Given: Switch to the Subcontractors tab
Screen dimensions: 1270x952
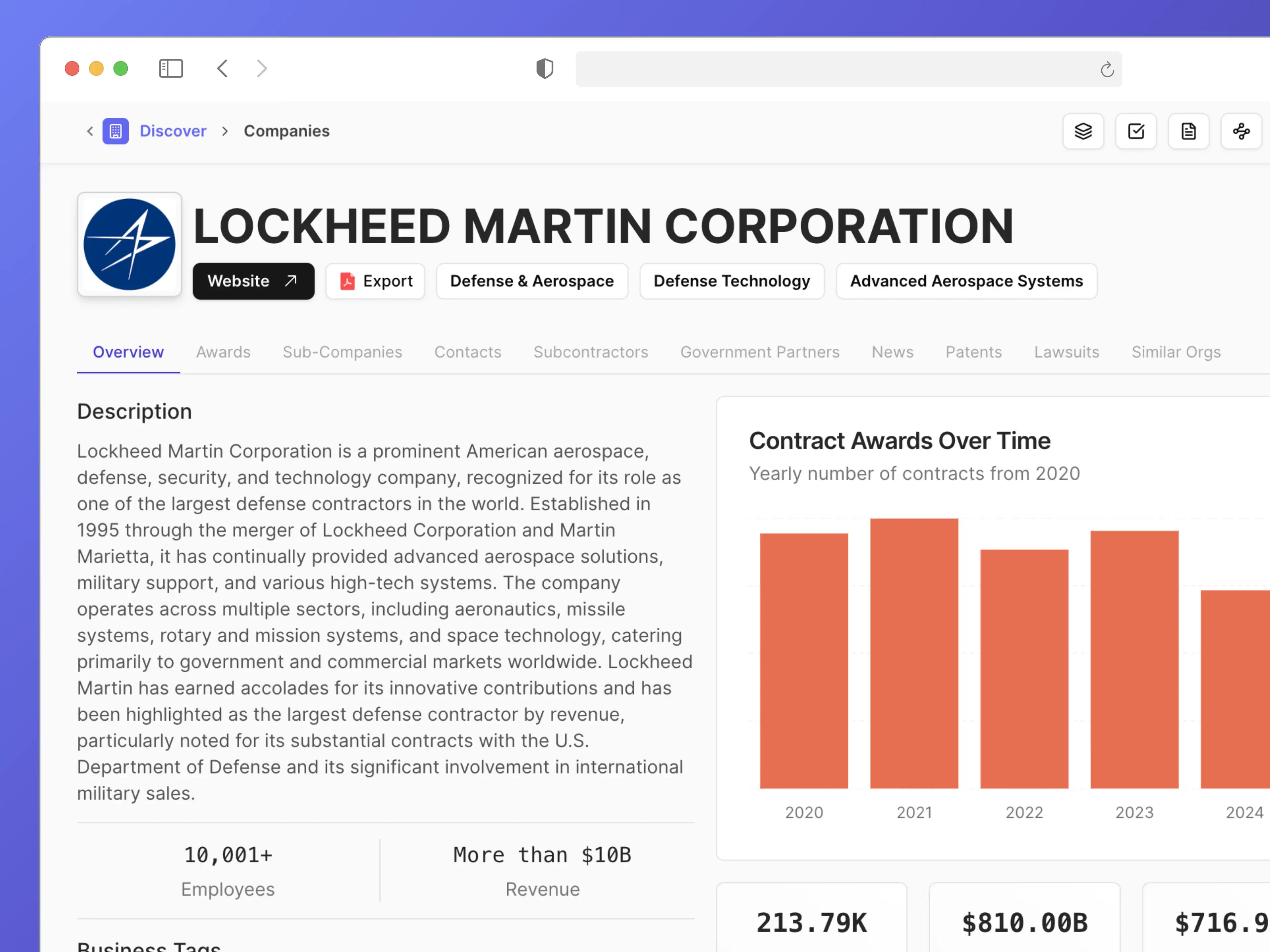Looking at the screenshot, I should click(x=591, y=352).
